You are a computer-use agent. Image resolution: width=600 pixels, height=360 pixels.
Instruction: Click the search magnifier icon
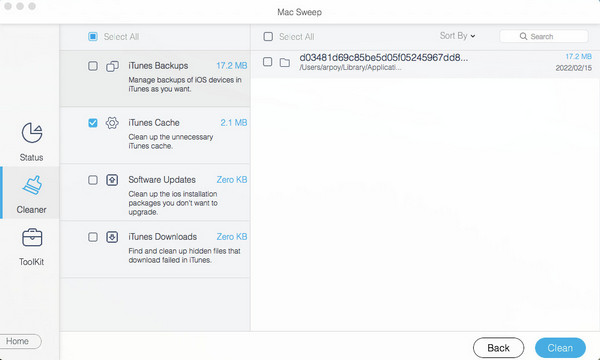click(x=523, y=36)
